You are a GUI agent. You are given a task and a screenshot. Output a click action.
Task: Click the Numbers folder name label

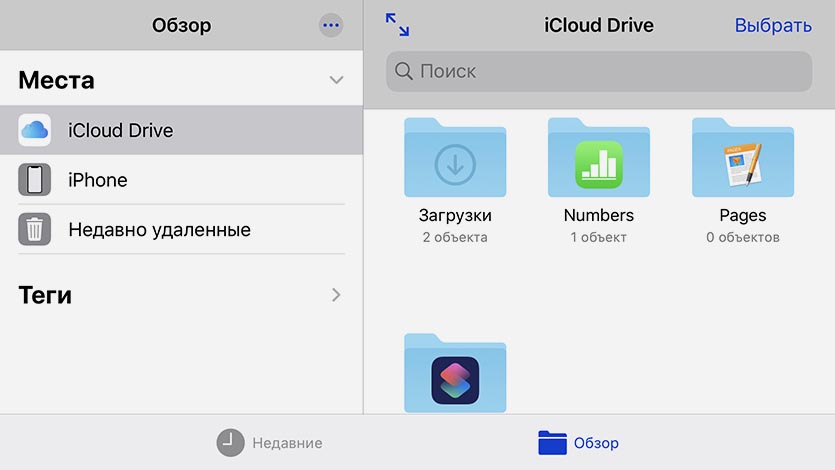tap(599, 215)
